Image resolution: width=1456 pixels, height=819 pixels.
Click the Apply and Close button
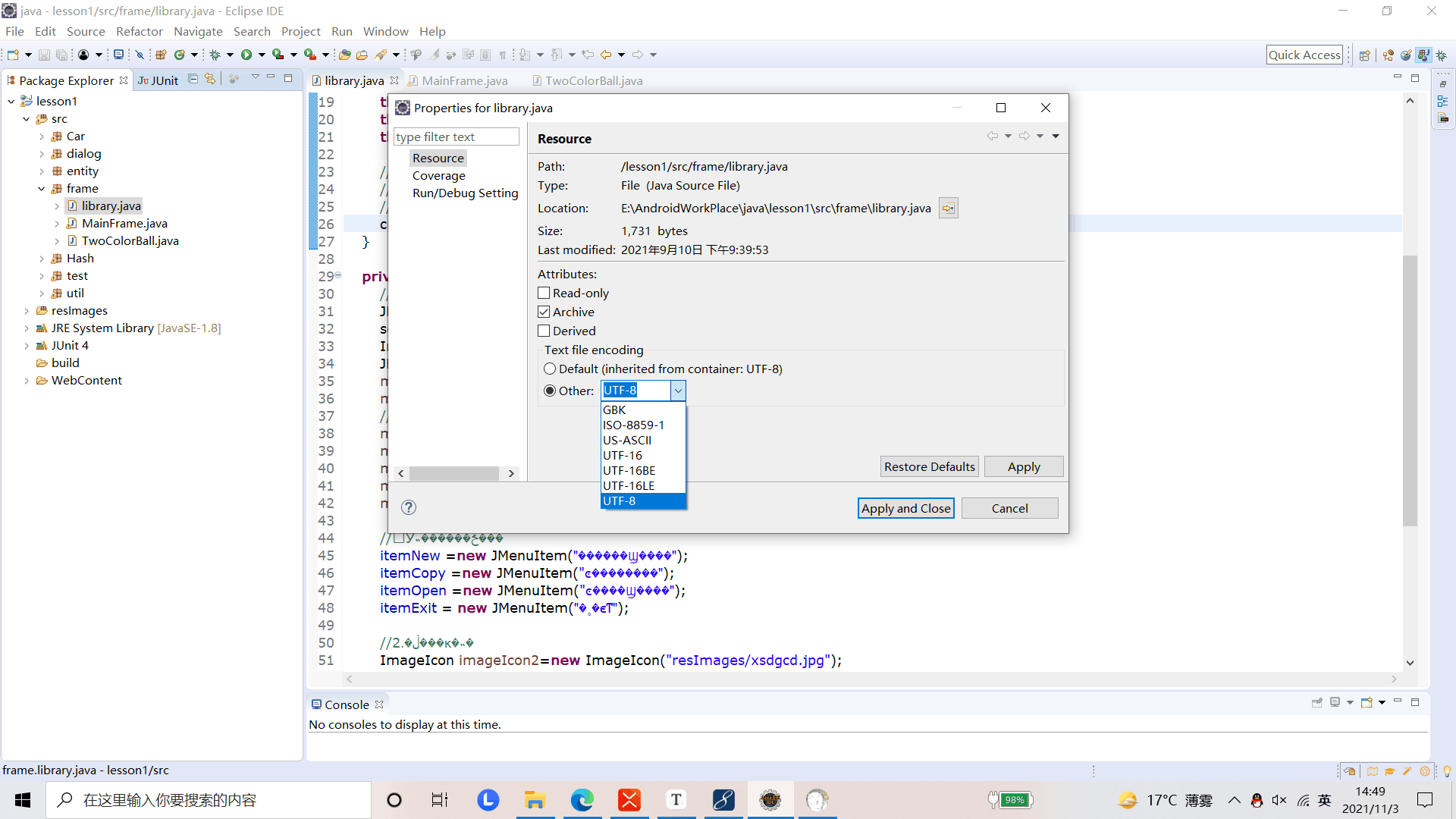click(905, 508)
